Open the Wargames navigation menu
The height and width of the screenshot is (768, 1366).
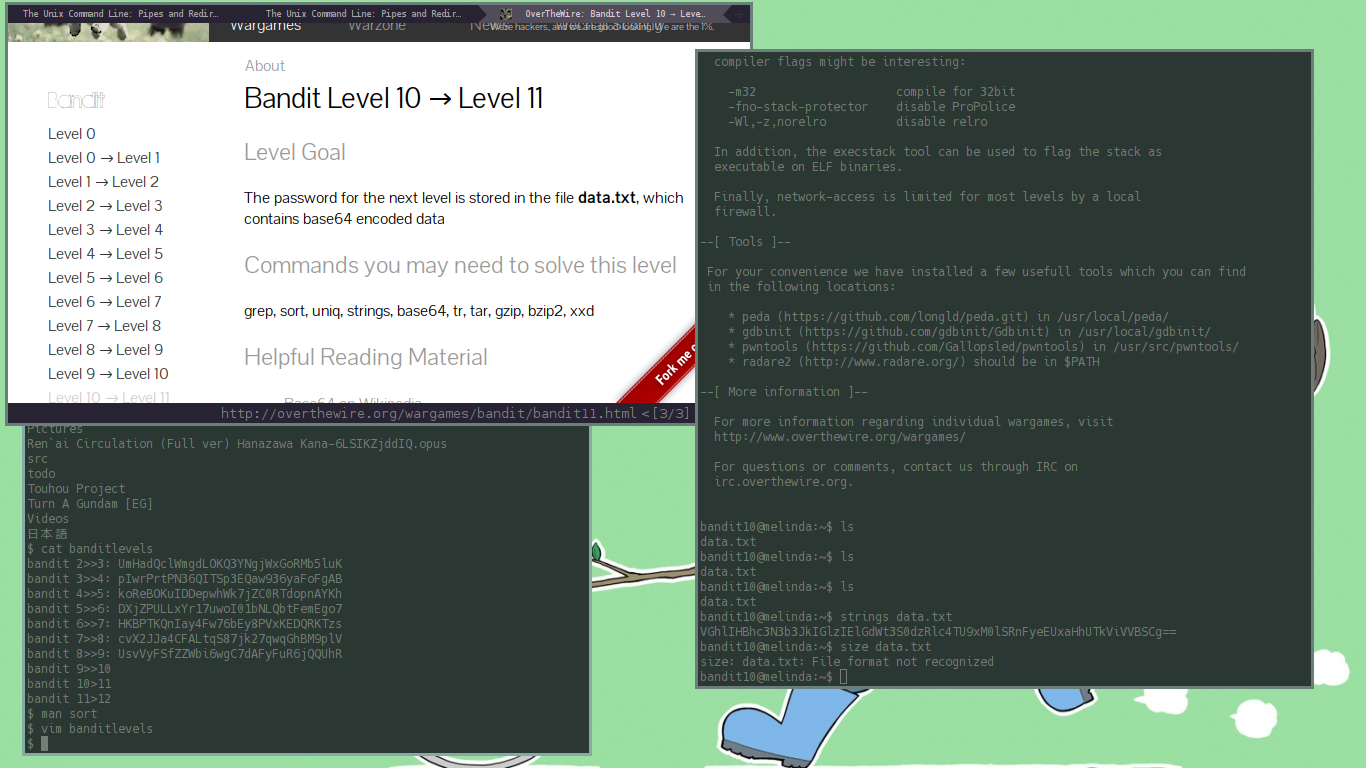pyautogui.click(x=265, y=27)
